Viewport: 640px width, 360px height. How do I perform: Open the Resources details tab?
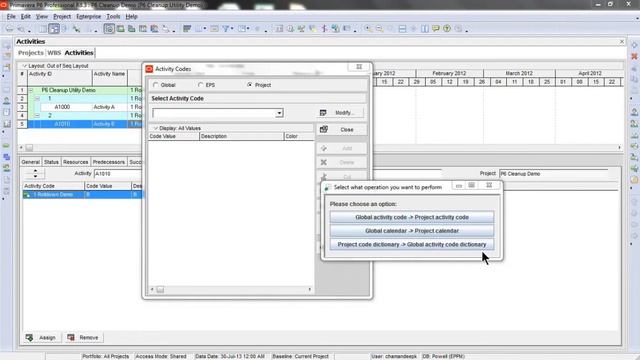click(76, 162)
